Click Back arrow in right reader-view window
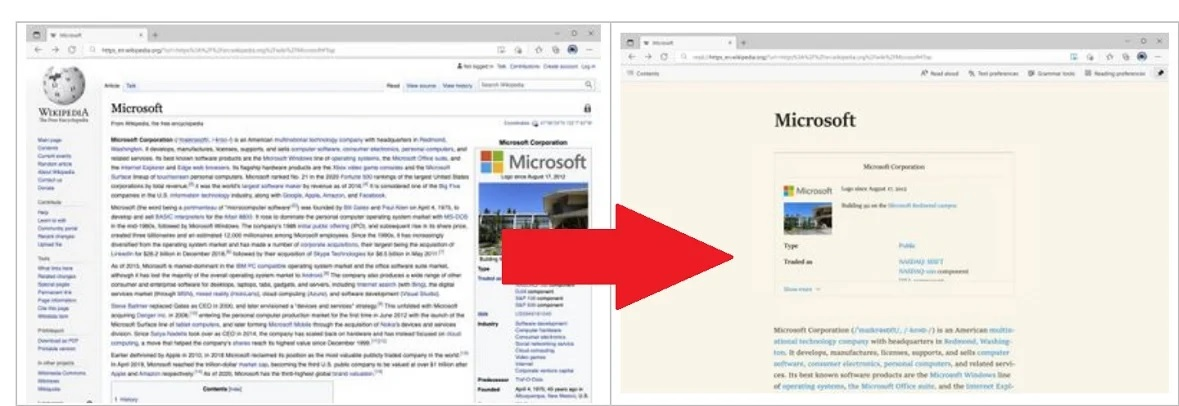 [632, 56]
